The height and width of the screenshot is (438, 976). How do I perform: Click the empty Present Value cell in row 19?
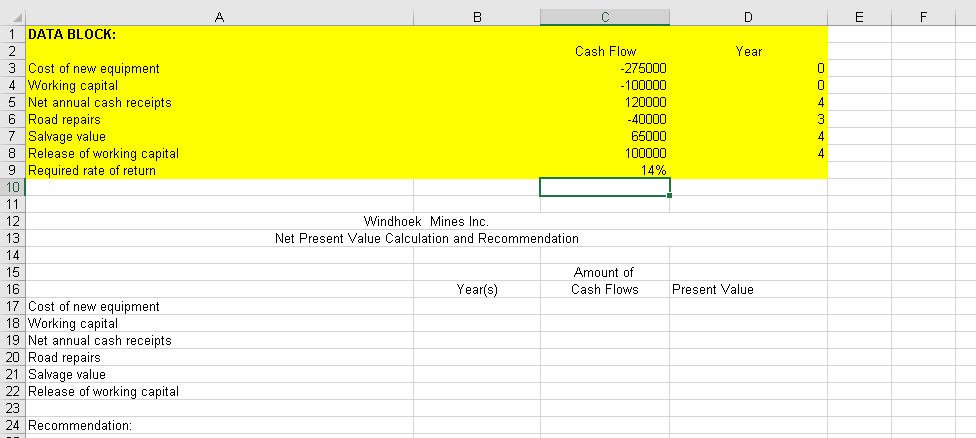tap(748, 340)
